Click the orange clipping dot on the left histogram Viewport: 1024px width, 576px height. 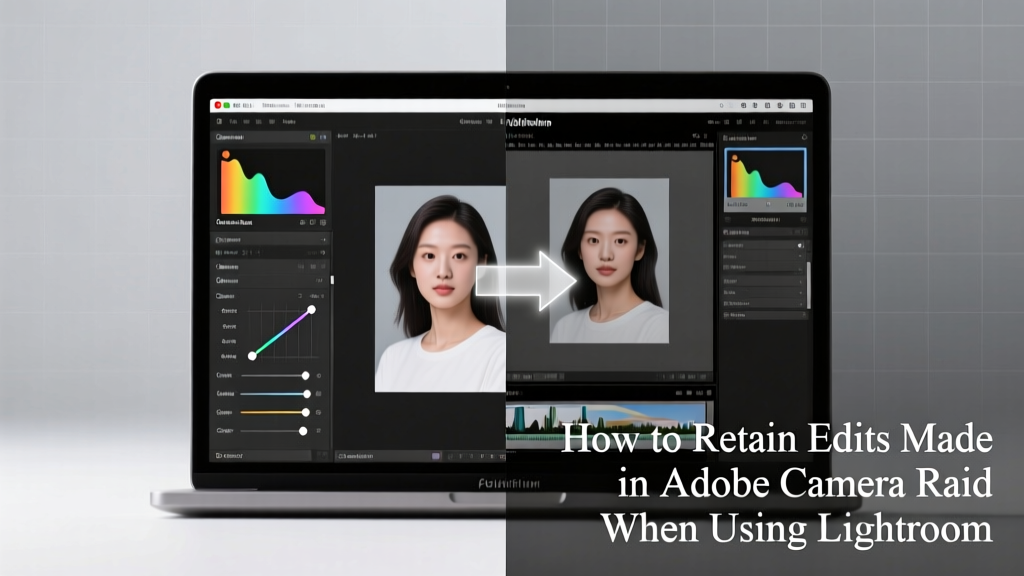225,155
